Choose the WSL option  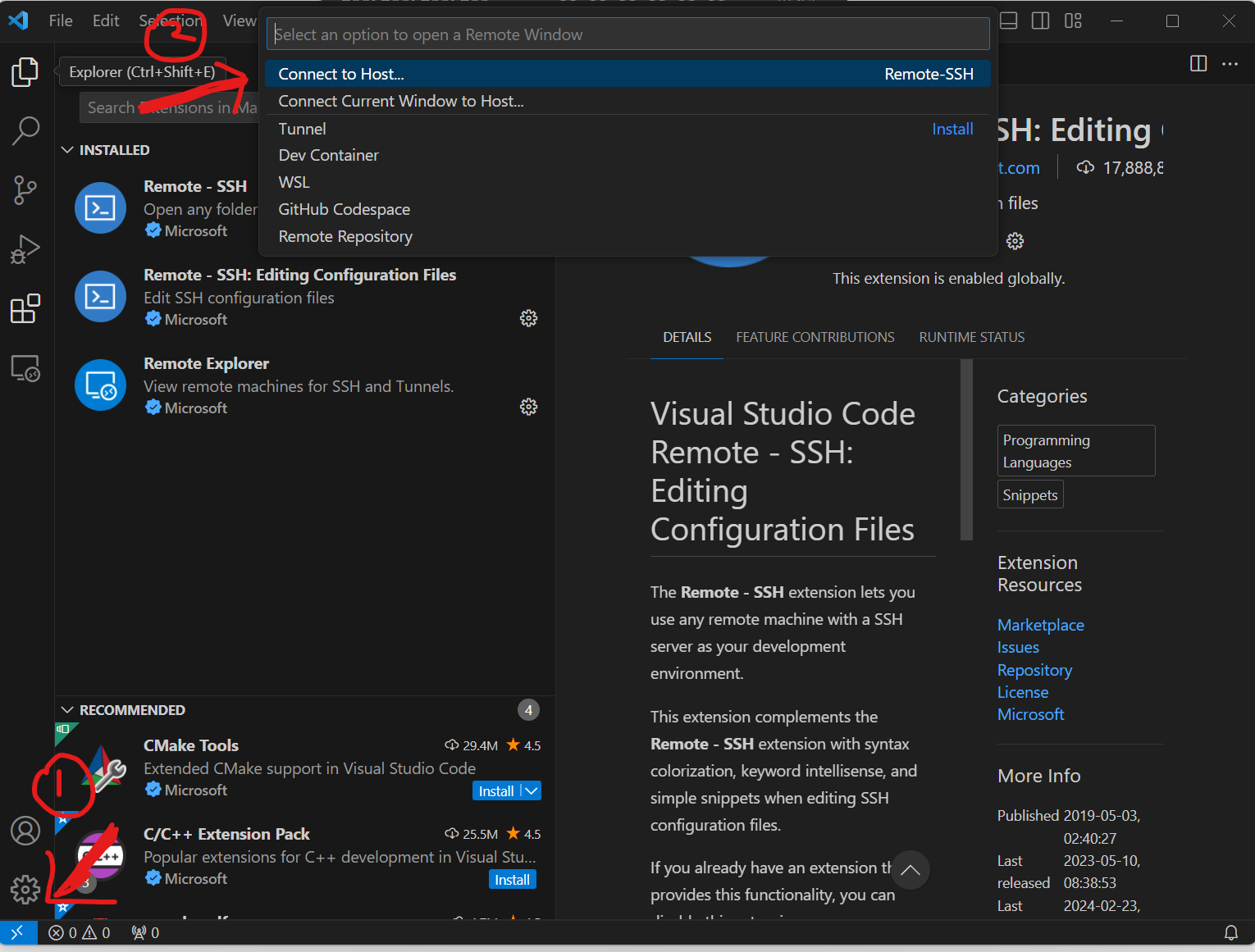point(627,182)
